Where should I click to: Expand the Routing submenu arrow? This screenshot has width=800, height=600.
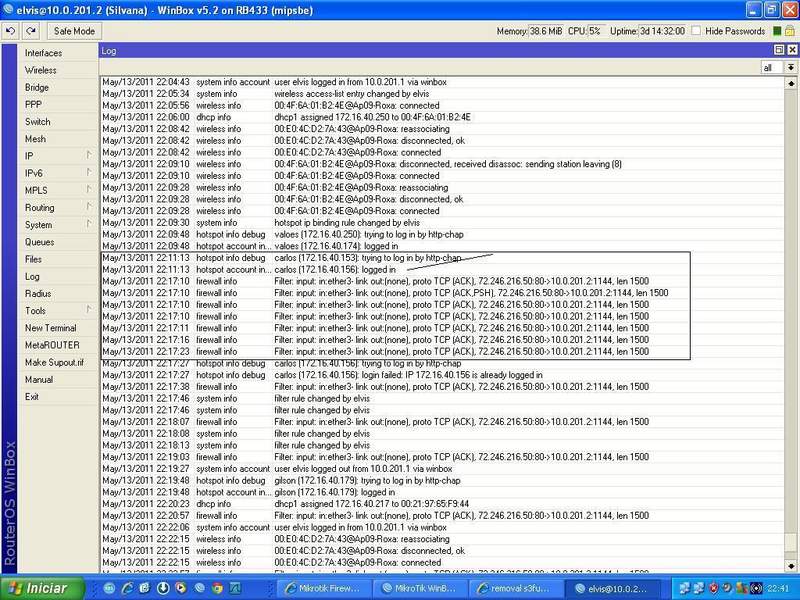89,207
